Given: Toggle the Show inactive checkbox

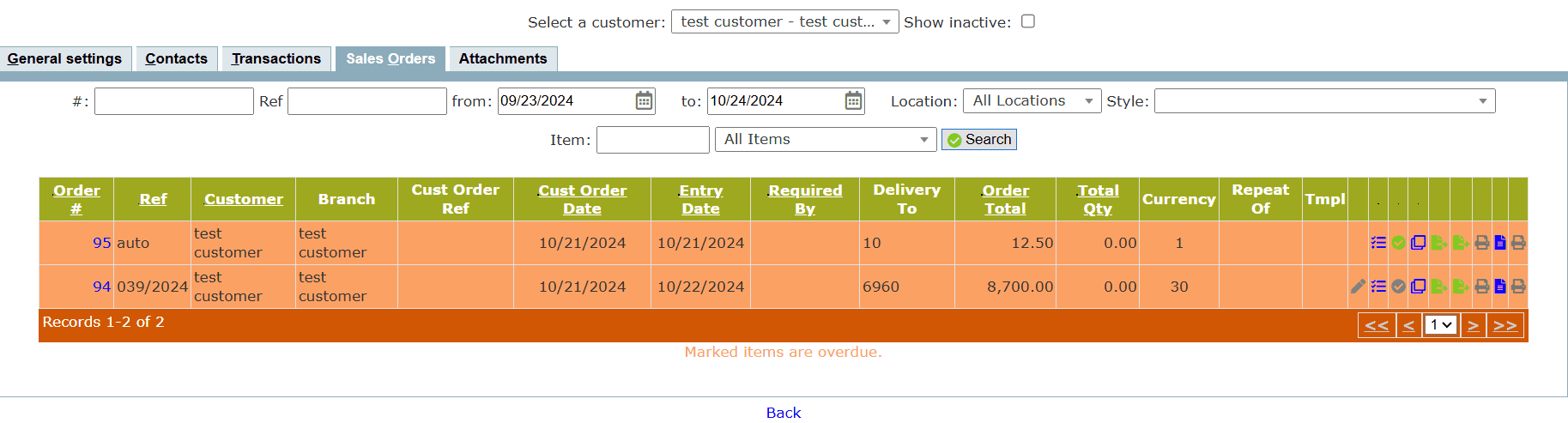Looking at the screenshot, I should tap(1028, 21).
